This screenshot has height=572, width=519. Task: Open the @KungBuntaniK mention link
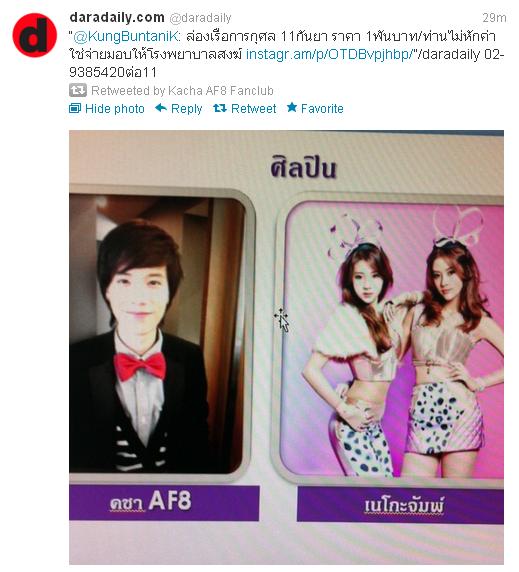point(126,36)
